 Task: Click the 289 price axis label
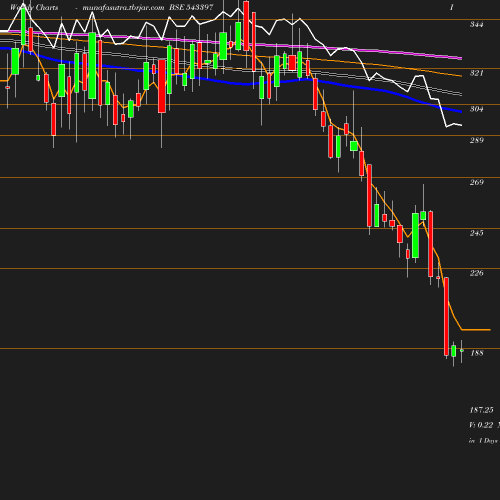[x=476, y=140]
